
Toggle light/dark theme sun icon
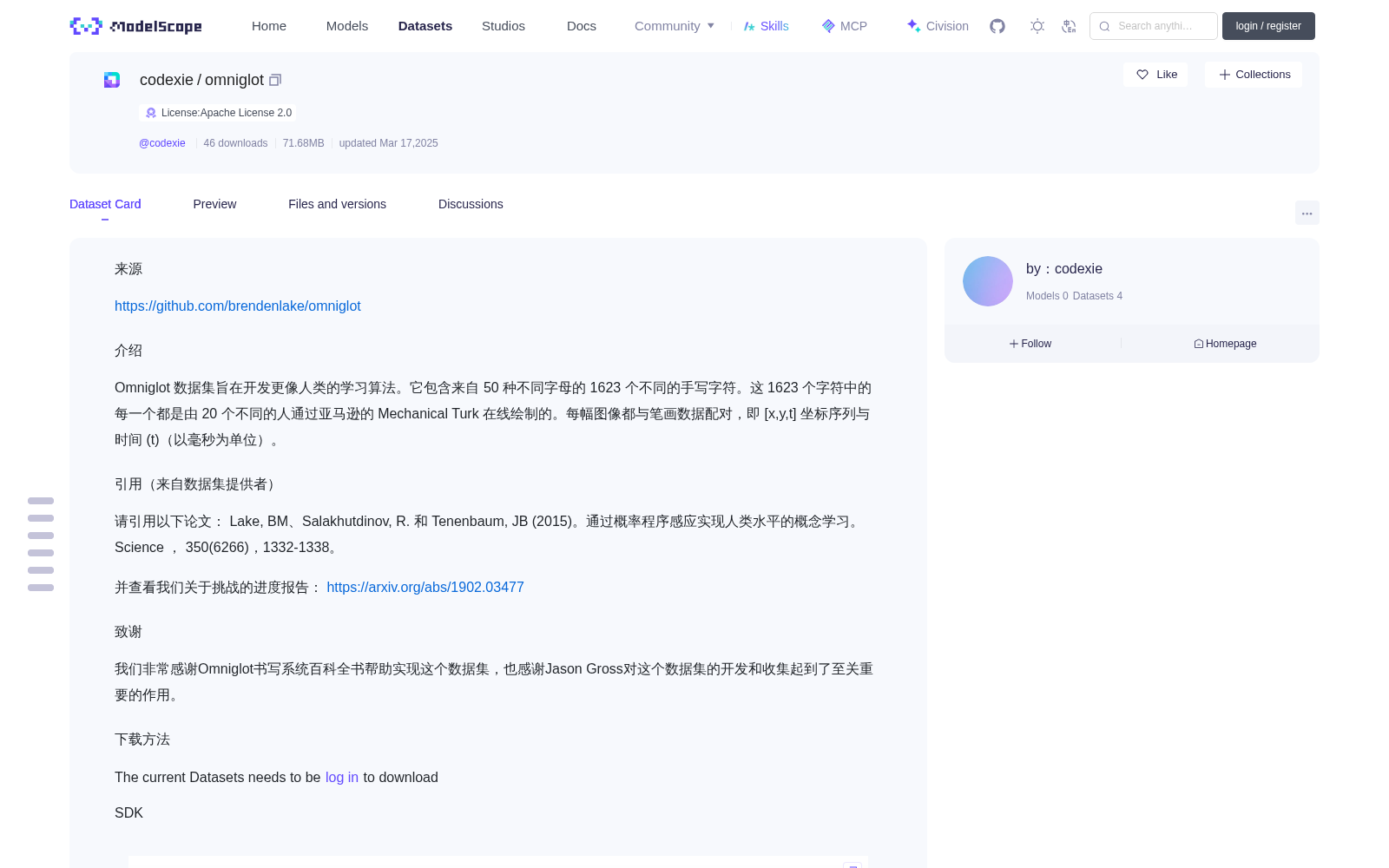(1037, 26)
